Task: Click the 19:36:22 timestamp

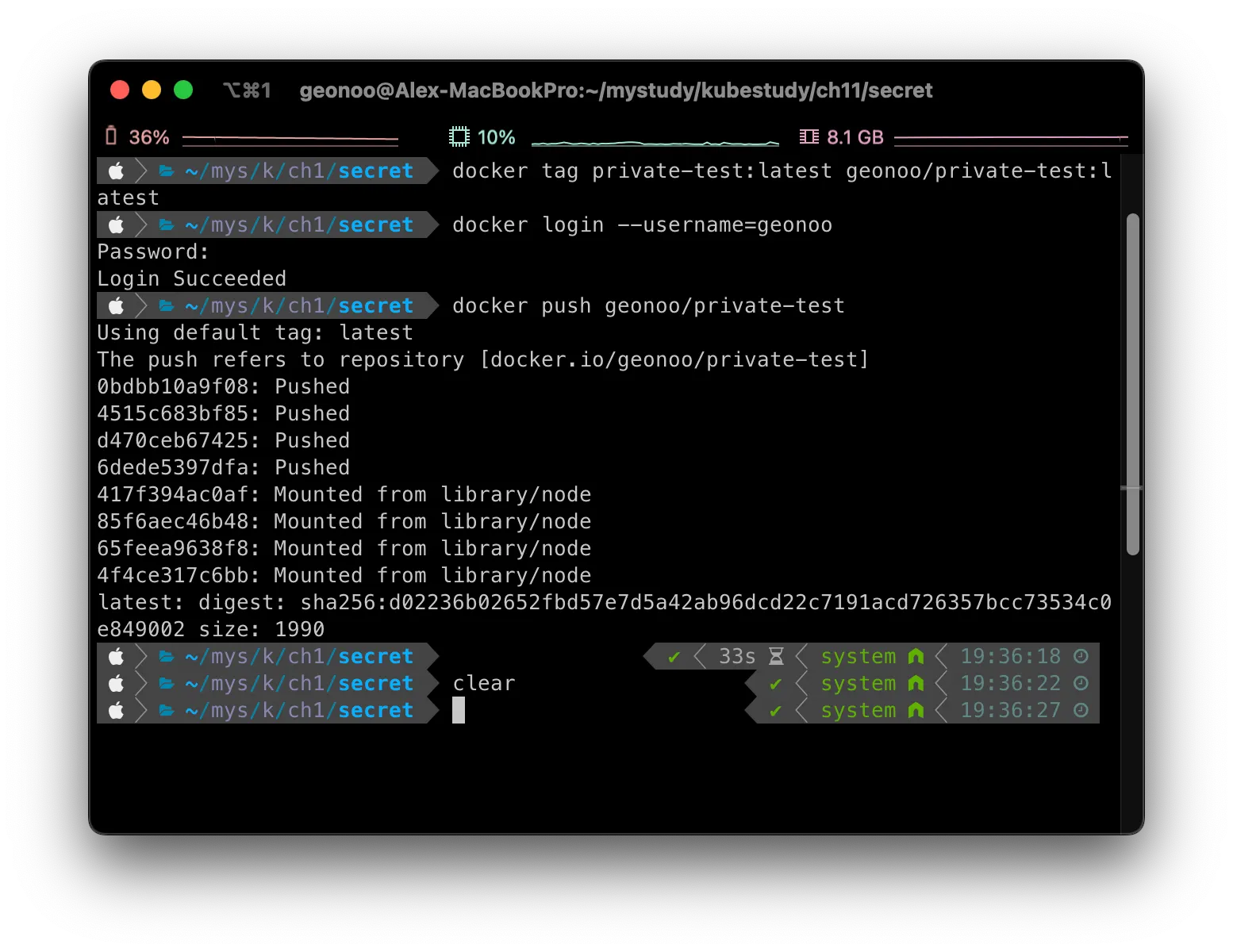Action: [1010, 683]
